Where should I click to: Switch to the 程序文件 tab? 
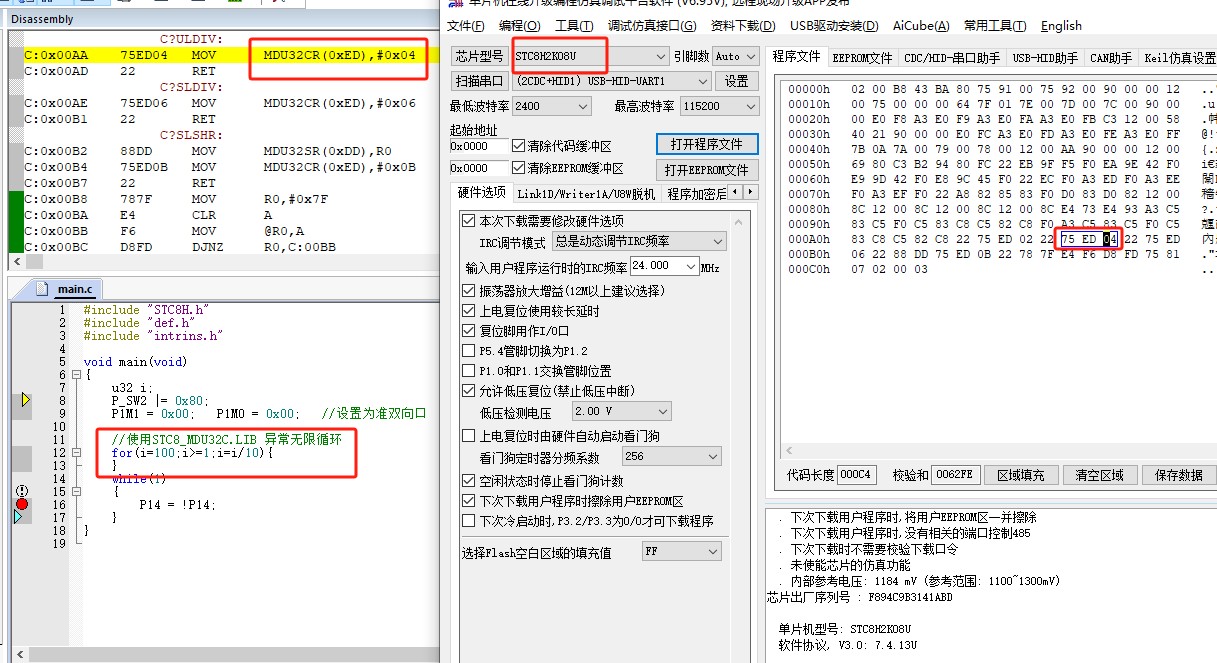pos(797,57)
